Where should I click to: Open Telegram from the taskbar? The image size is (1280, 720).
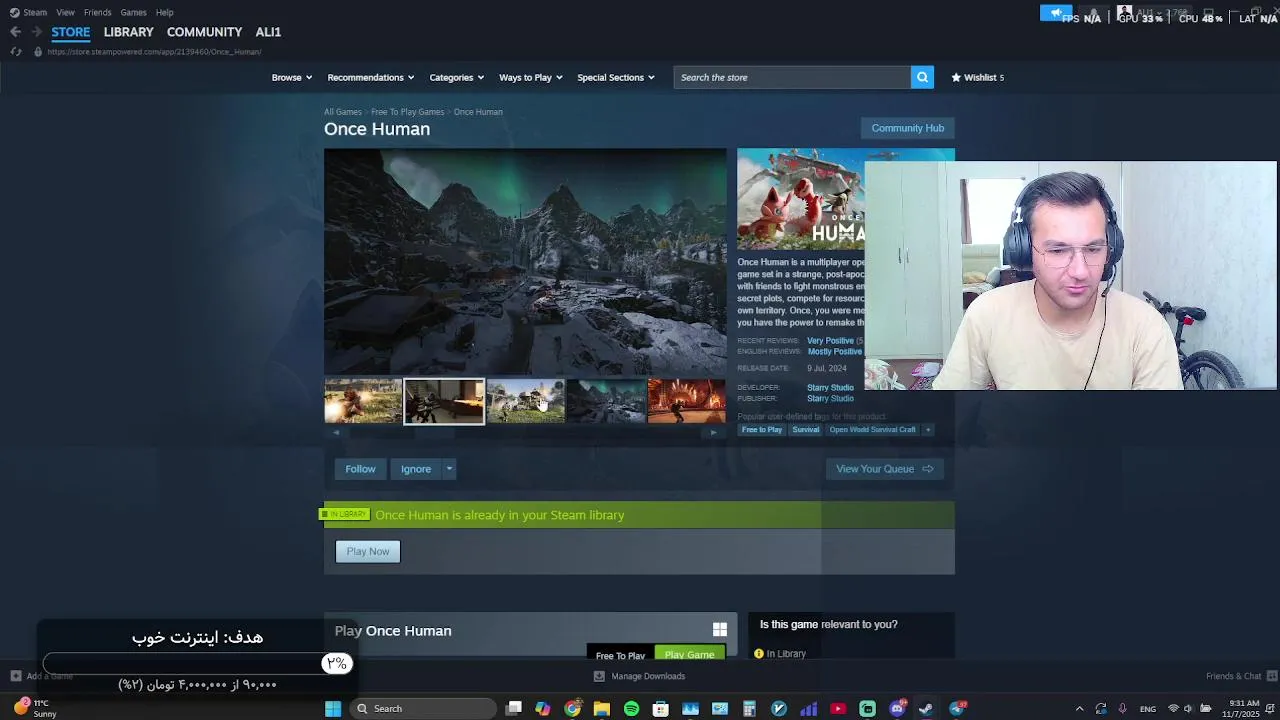tap(957, 709)
